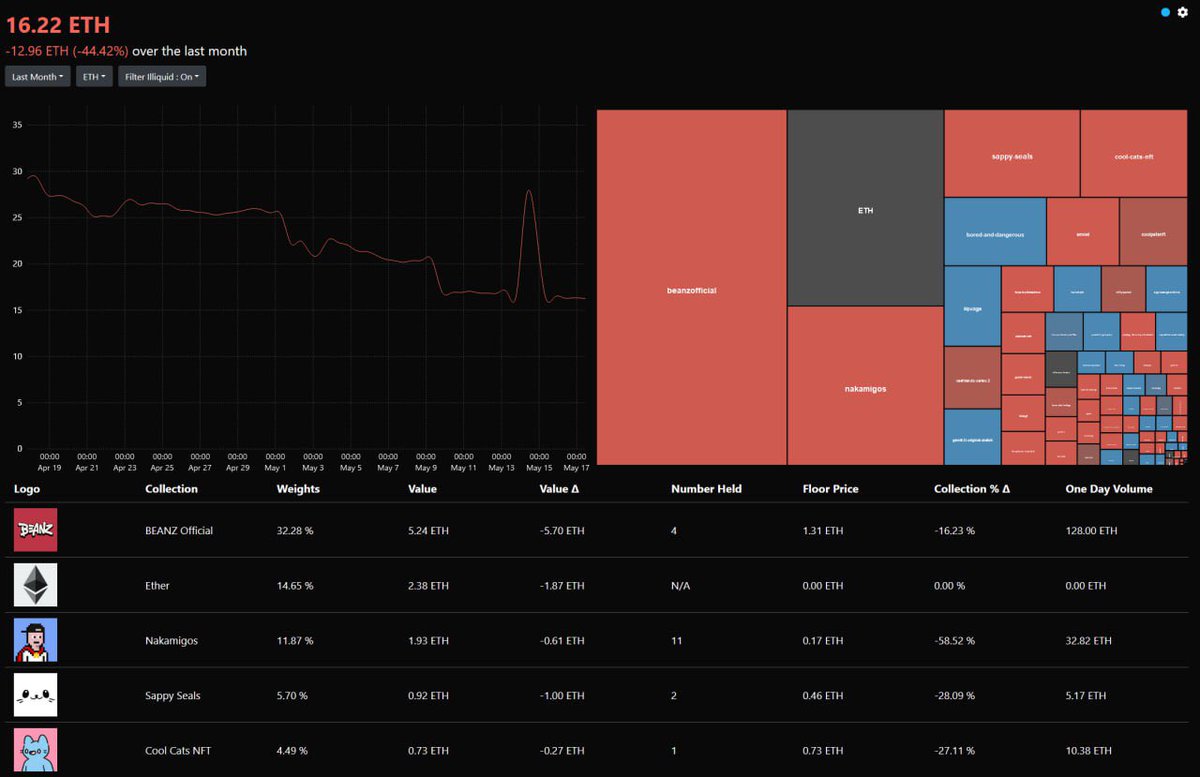This screenshot has width=1200, height=777.
Task: Click the 4.49 % weight cell
Action: [292, 750]
